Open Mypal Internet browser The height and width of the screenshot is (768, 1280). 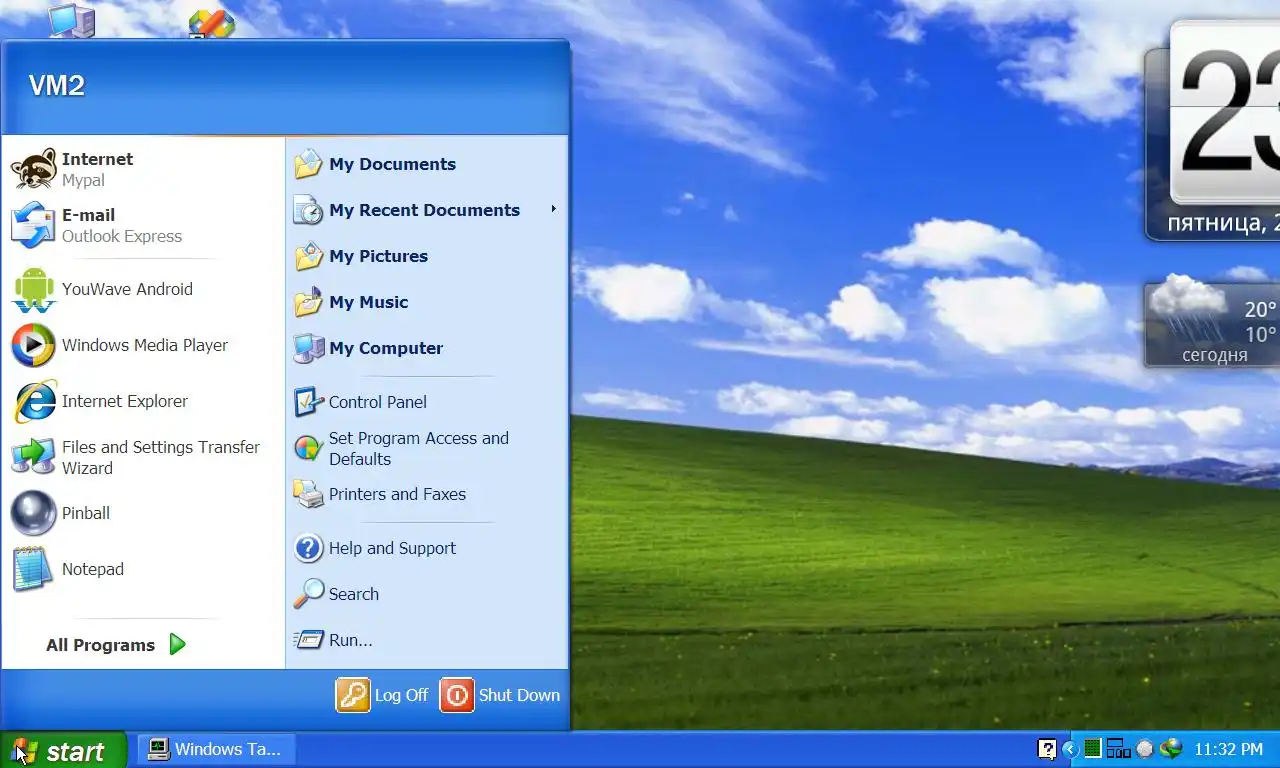[x=143, y=169]
